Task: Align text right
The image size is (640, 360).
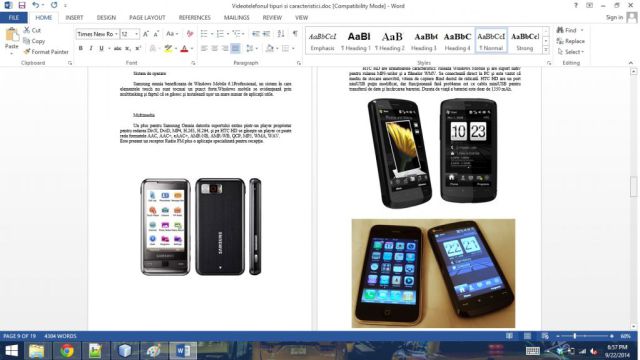Action: coord(225,48)
